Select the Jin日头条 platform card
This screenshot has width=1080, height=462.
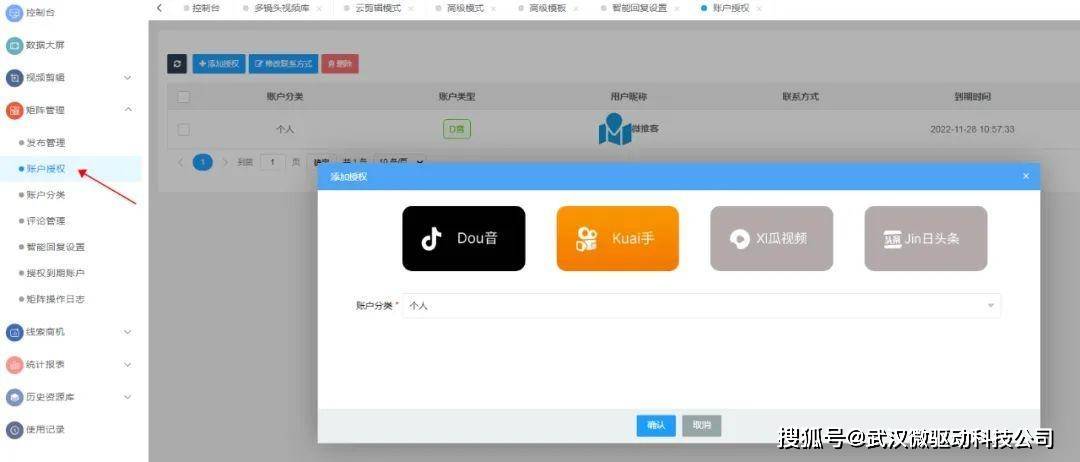[926, 238]
